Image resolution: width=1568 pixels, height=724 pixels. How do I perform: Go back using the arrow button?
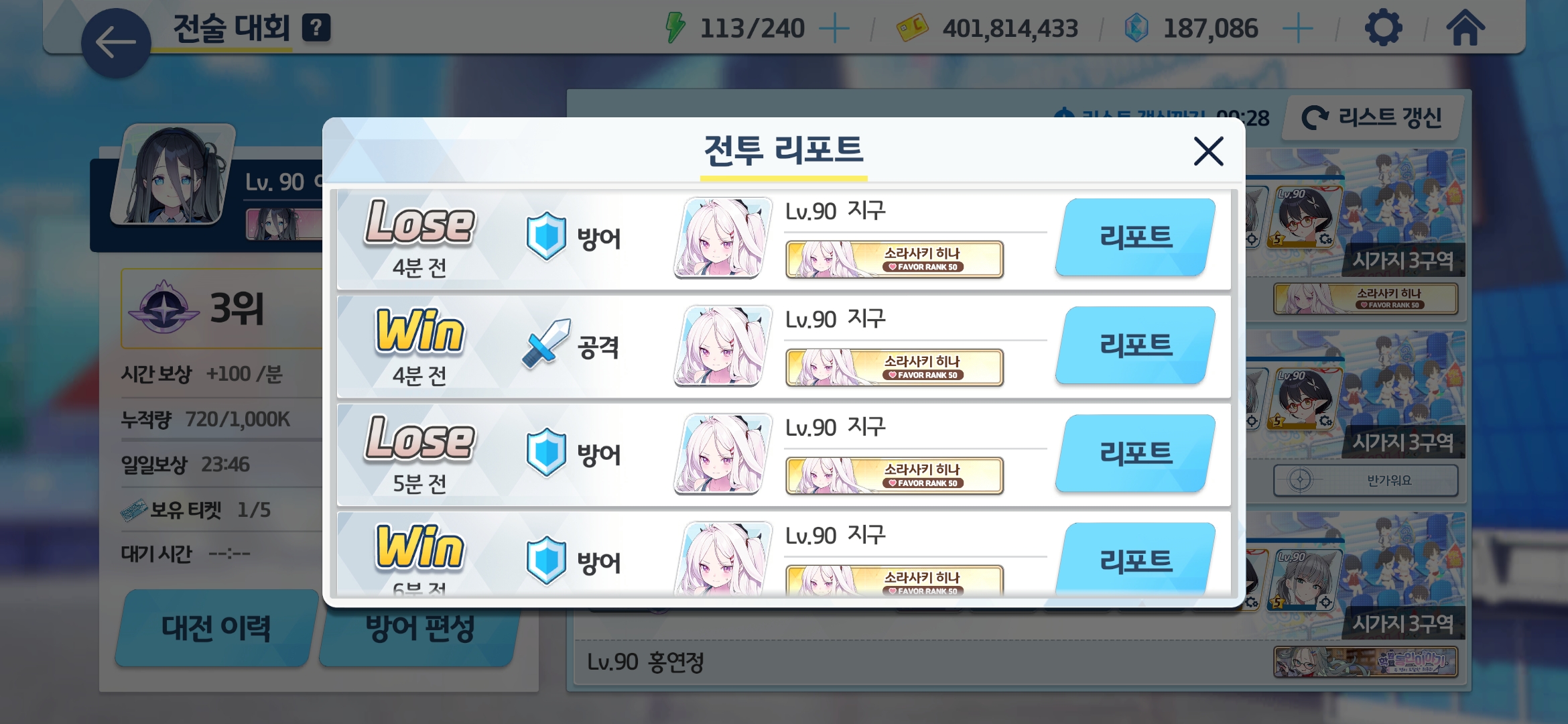click(116, 43)
